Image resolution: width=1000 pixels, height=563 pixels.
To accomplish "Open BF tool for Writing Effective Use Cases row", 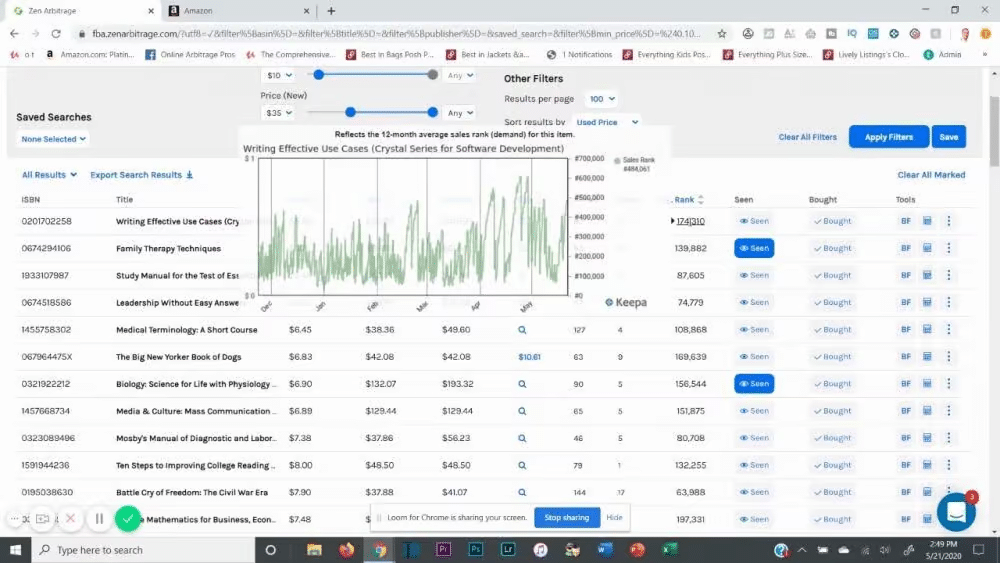I will pos(906,221).
